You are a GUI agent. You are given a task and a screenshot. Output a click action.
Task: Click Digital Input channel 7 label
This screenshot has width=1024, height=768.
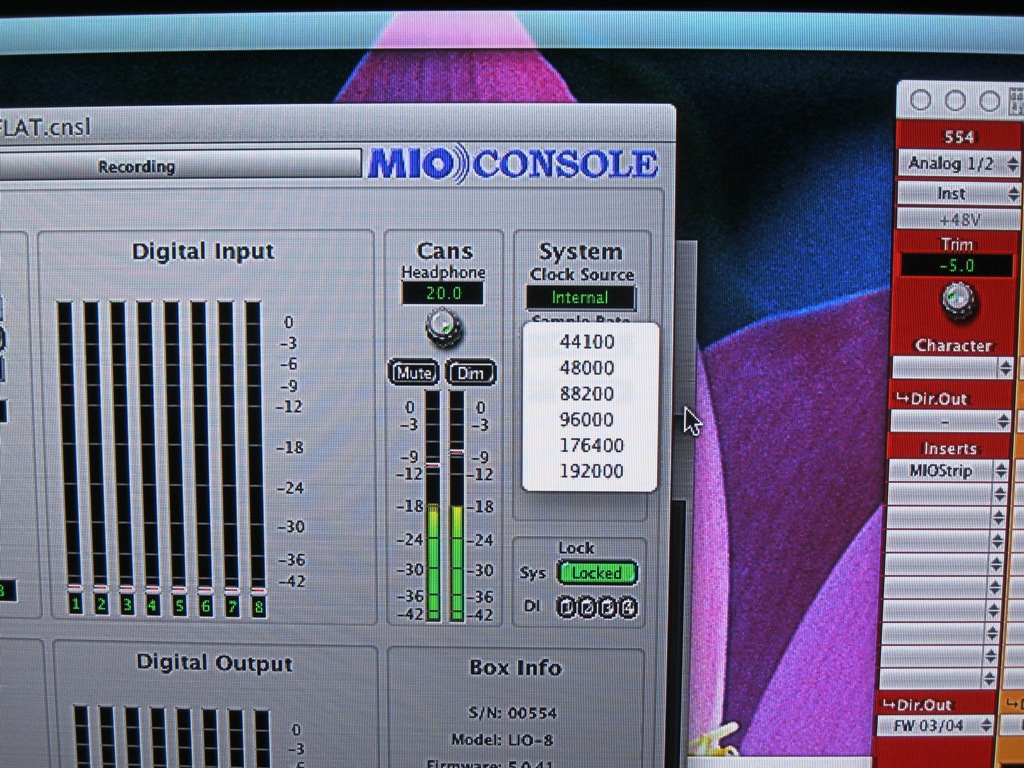(232, 607)
